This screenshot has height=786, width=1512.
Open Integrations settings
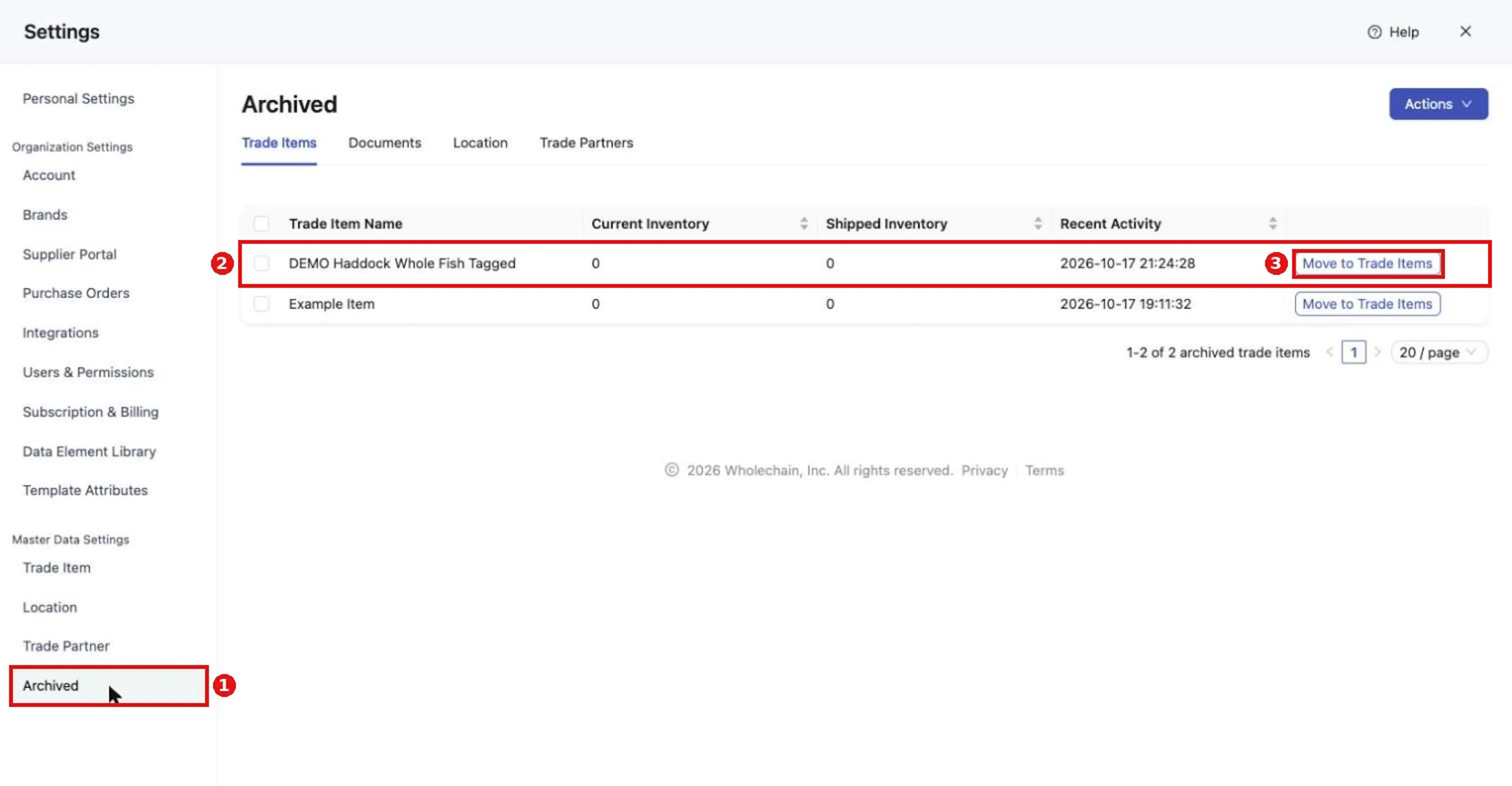(61, 333)
